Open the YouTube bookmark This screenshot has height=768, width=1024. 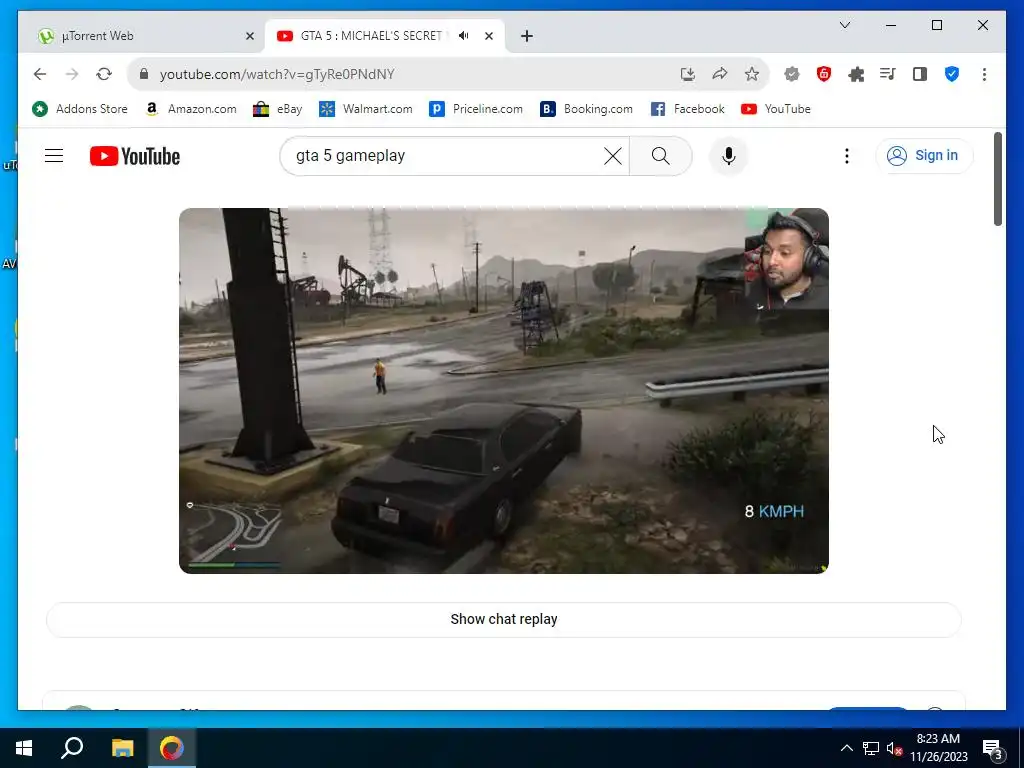pyautogui.click(x=776, y=109)
